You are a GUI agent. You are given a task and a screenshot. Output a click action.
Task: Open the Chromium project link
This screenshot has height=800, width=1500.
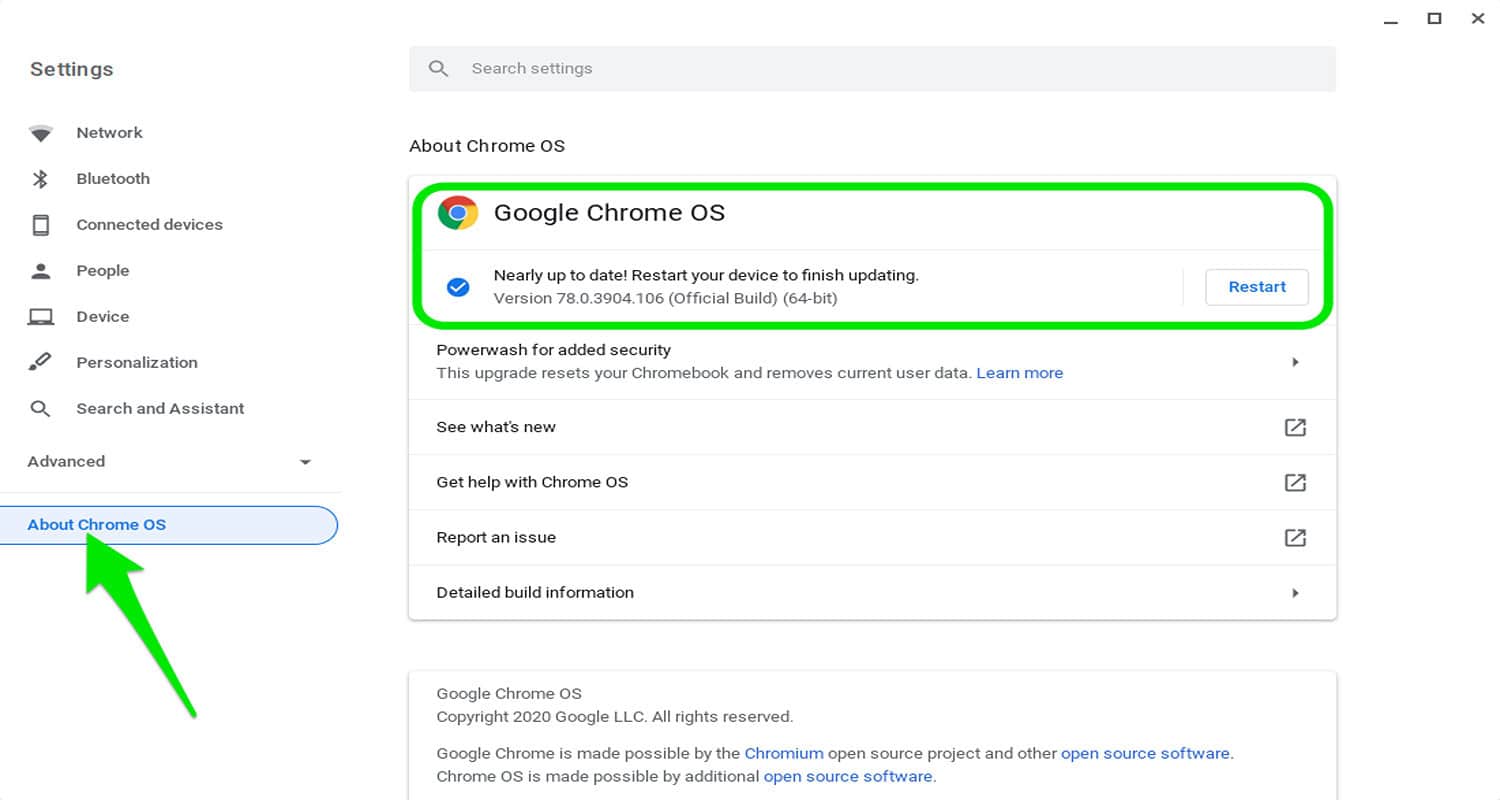(x=784, y=754)
